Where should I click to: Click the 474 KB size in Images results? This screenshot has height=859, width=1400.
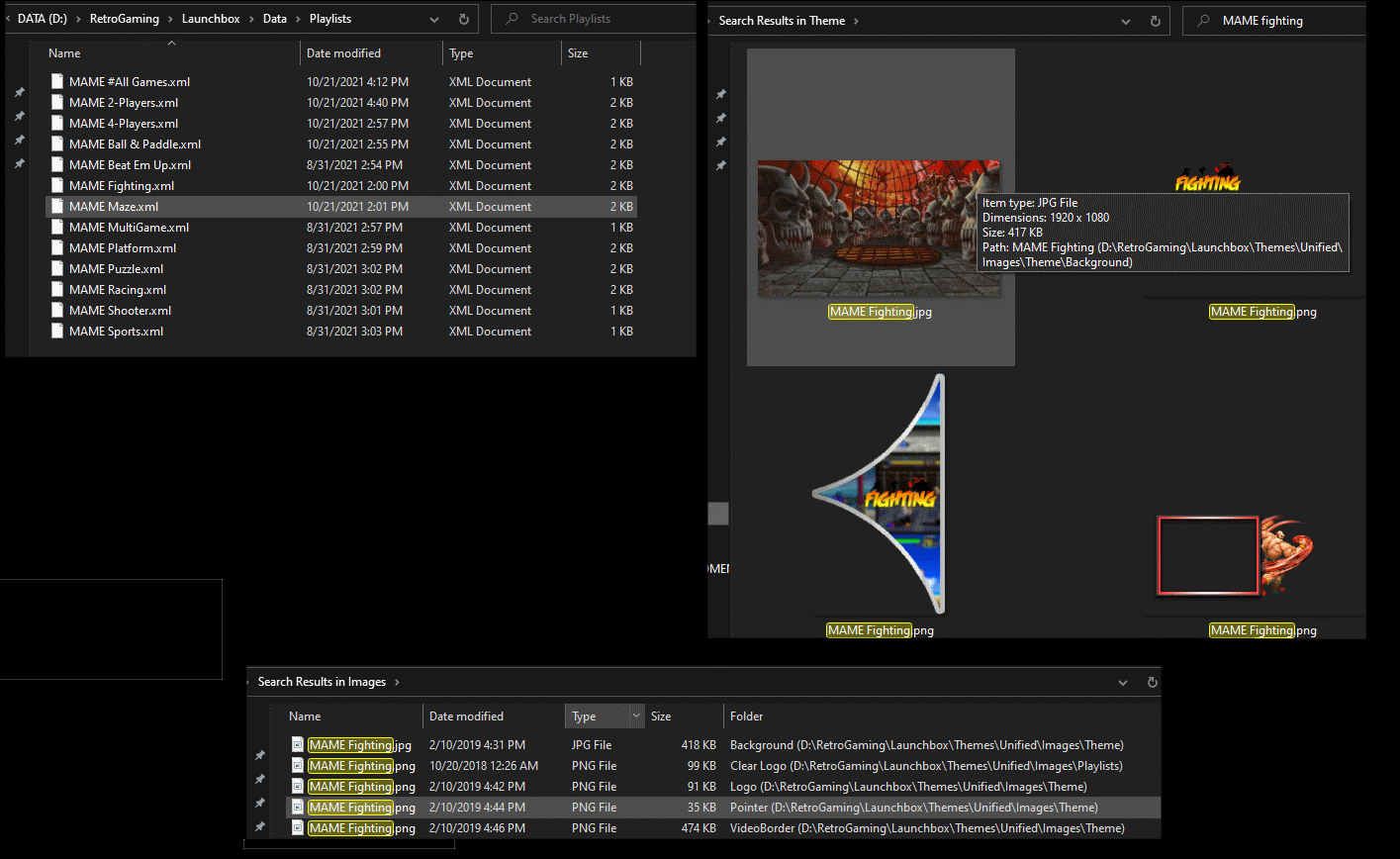[699, 828]
